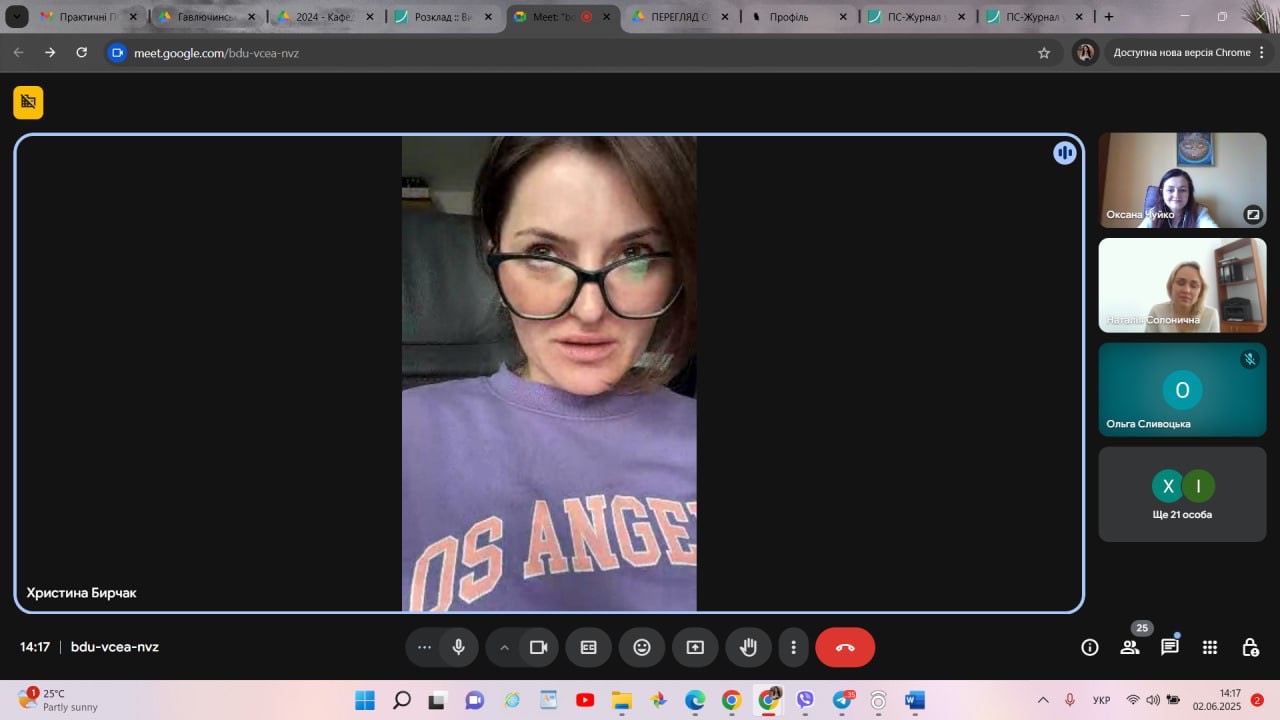The height and width of the screenshot is (720, 1280).
Task: Raise your hand in the meeting
Action: pyautogui.click(x=748, y=647)
